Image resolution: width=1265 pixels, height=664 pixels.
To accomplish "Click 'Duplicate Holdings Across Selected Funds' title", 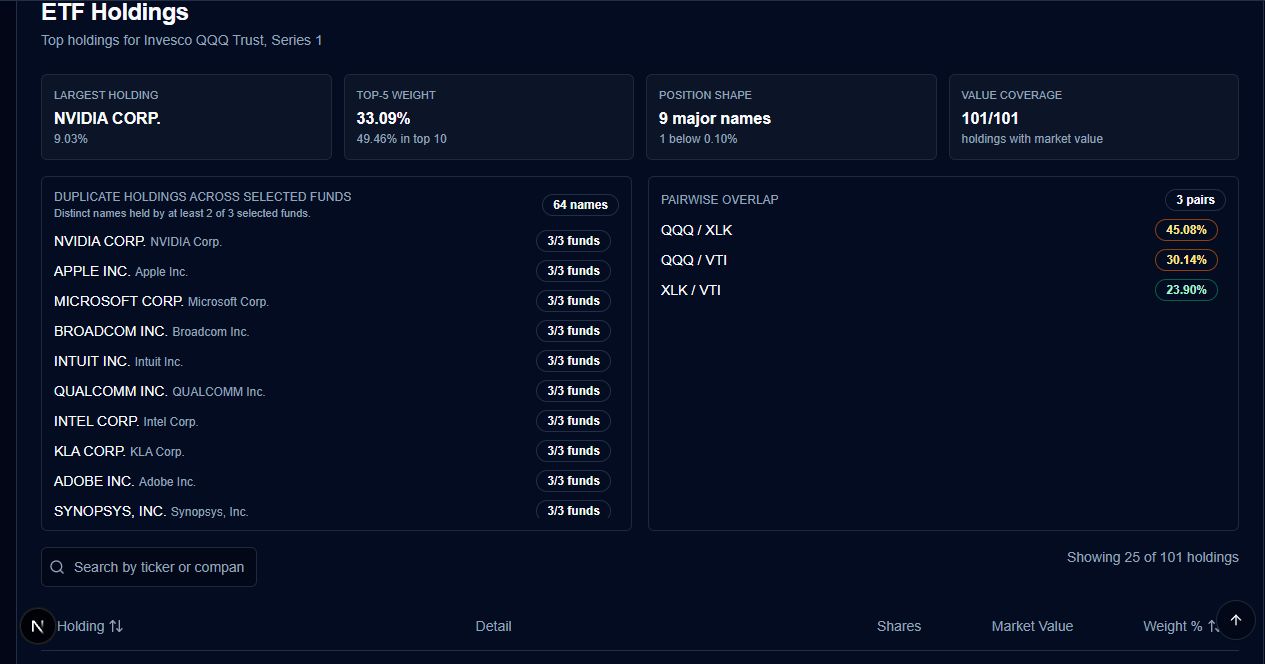I will tap(203, 197).
